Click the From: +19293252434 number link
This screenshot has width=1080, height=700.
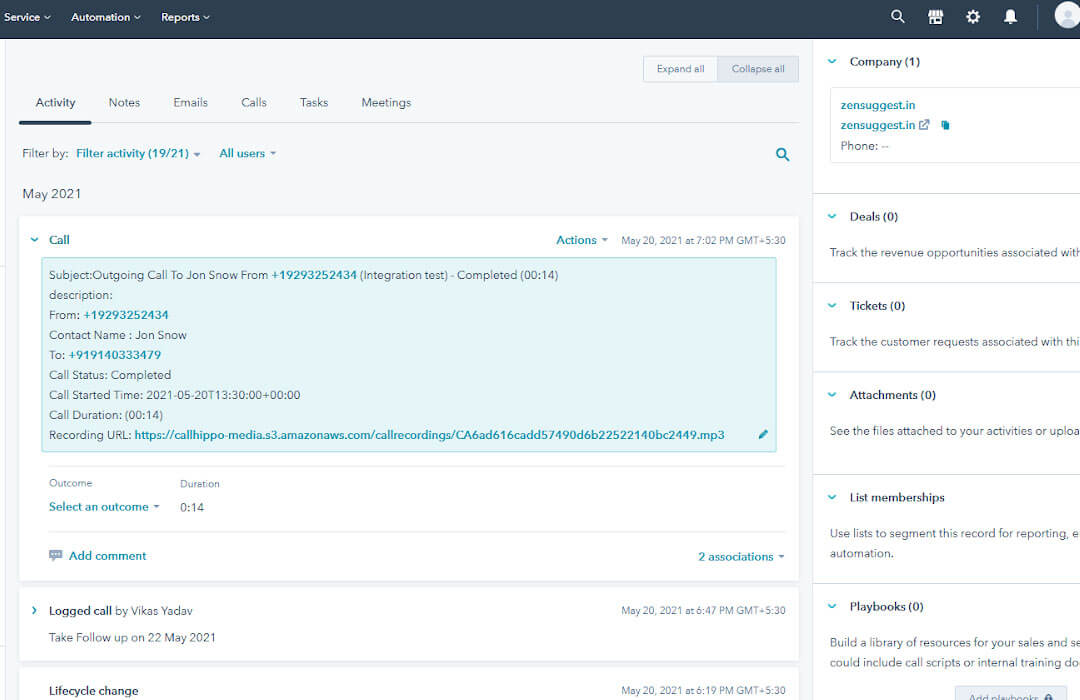pyautogui.click(x=126, y=315)
